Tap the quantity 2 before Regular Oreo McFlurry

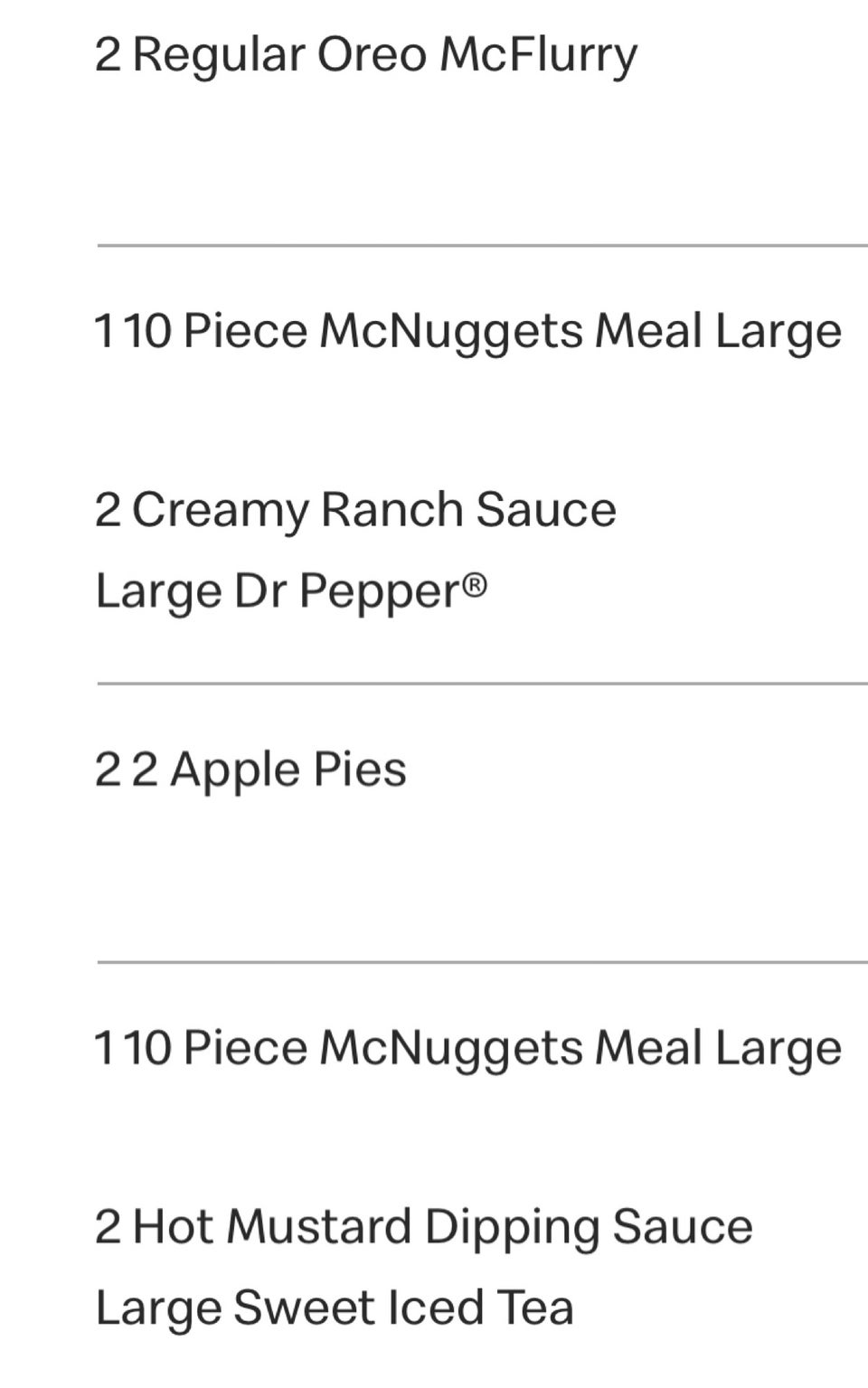107,55
